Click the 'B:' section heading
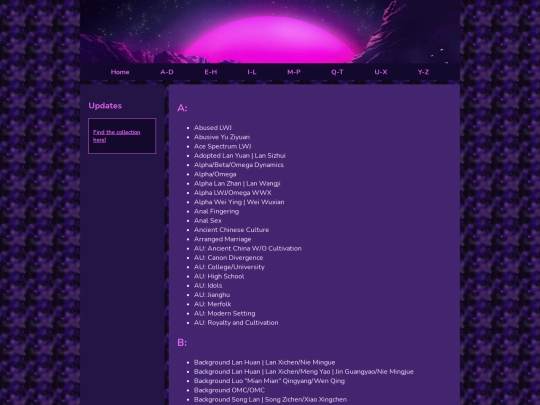This screenshot has width=540, height=405. click(182, 343)
